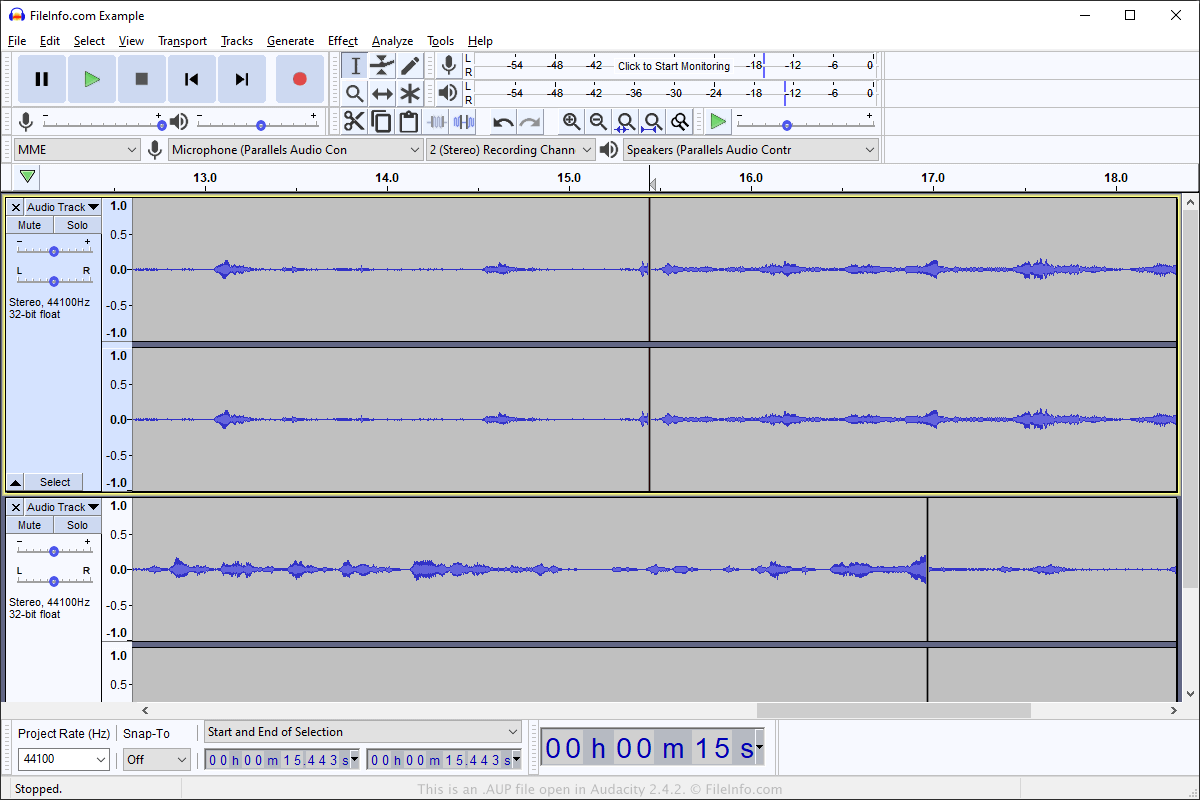Click the Select button on the top track
Viewport: 1200px width, 800px height.
55,482
